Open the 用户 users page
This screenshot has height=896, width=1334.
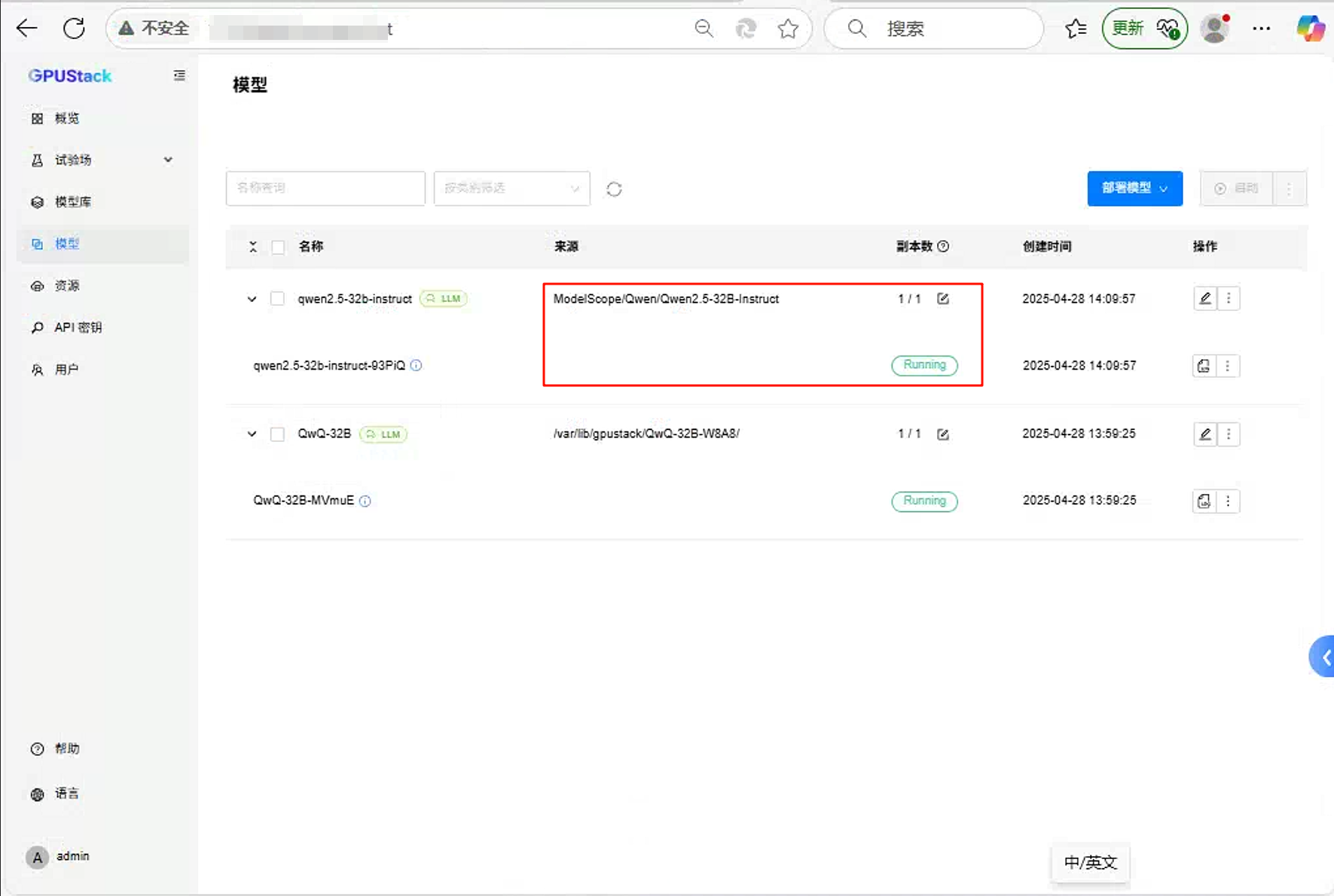point(102,370)
